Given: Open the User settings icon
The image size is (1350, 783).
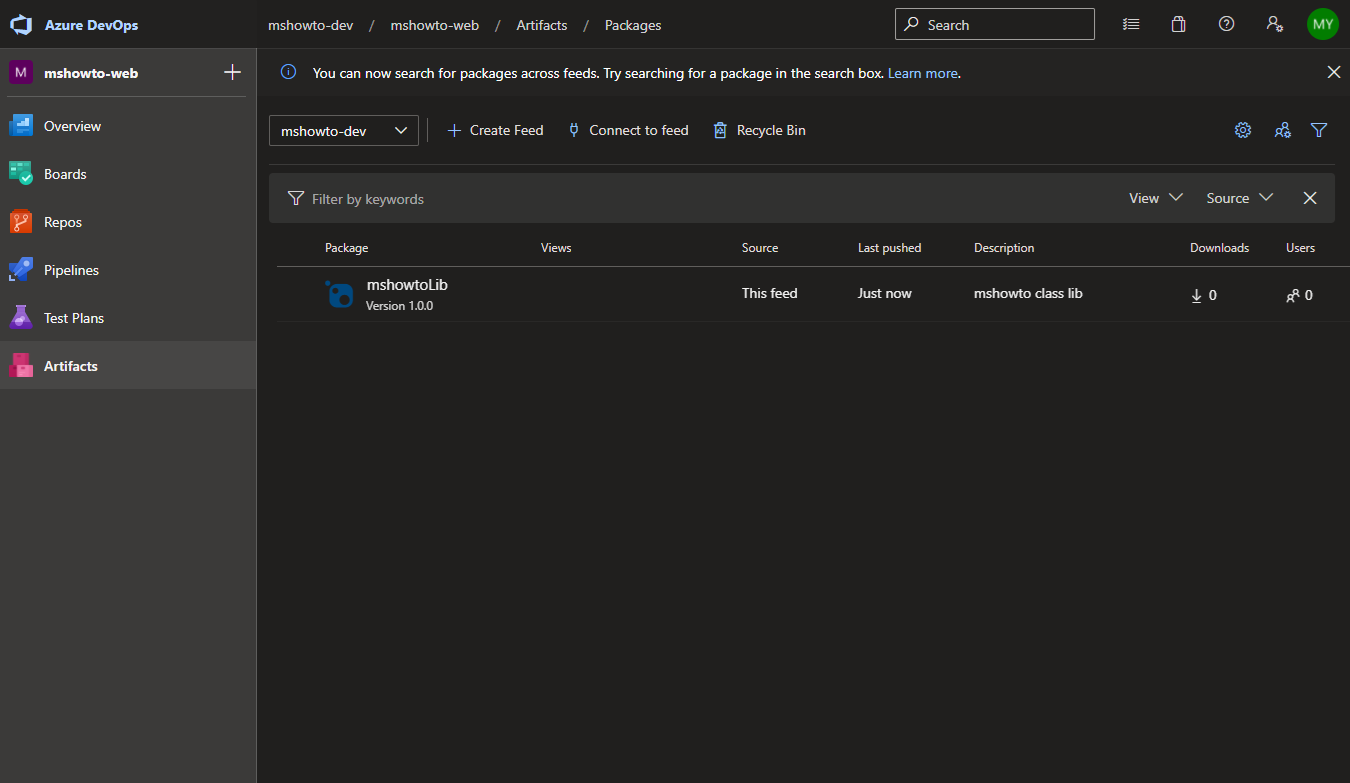Looking at the screenshot, I should pos(1275,24).
